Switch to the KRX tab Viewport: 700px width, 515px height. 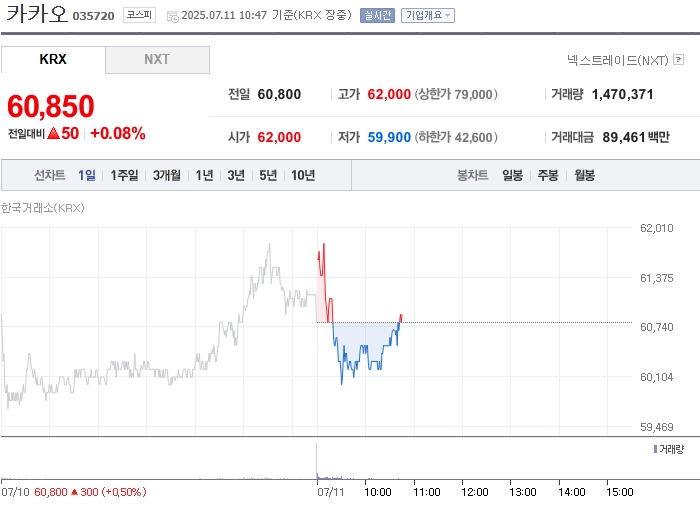point(53,59)
